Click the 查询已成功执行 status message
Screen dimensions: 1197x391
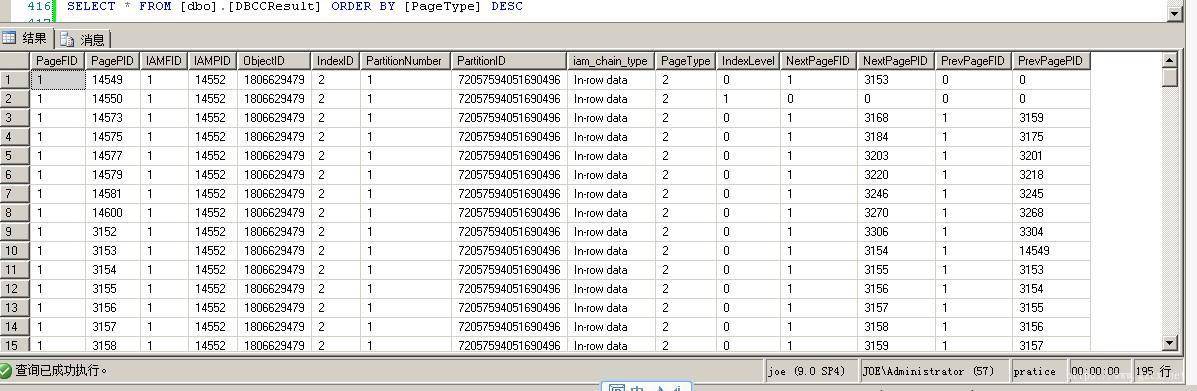tap(62, 370)
